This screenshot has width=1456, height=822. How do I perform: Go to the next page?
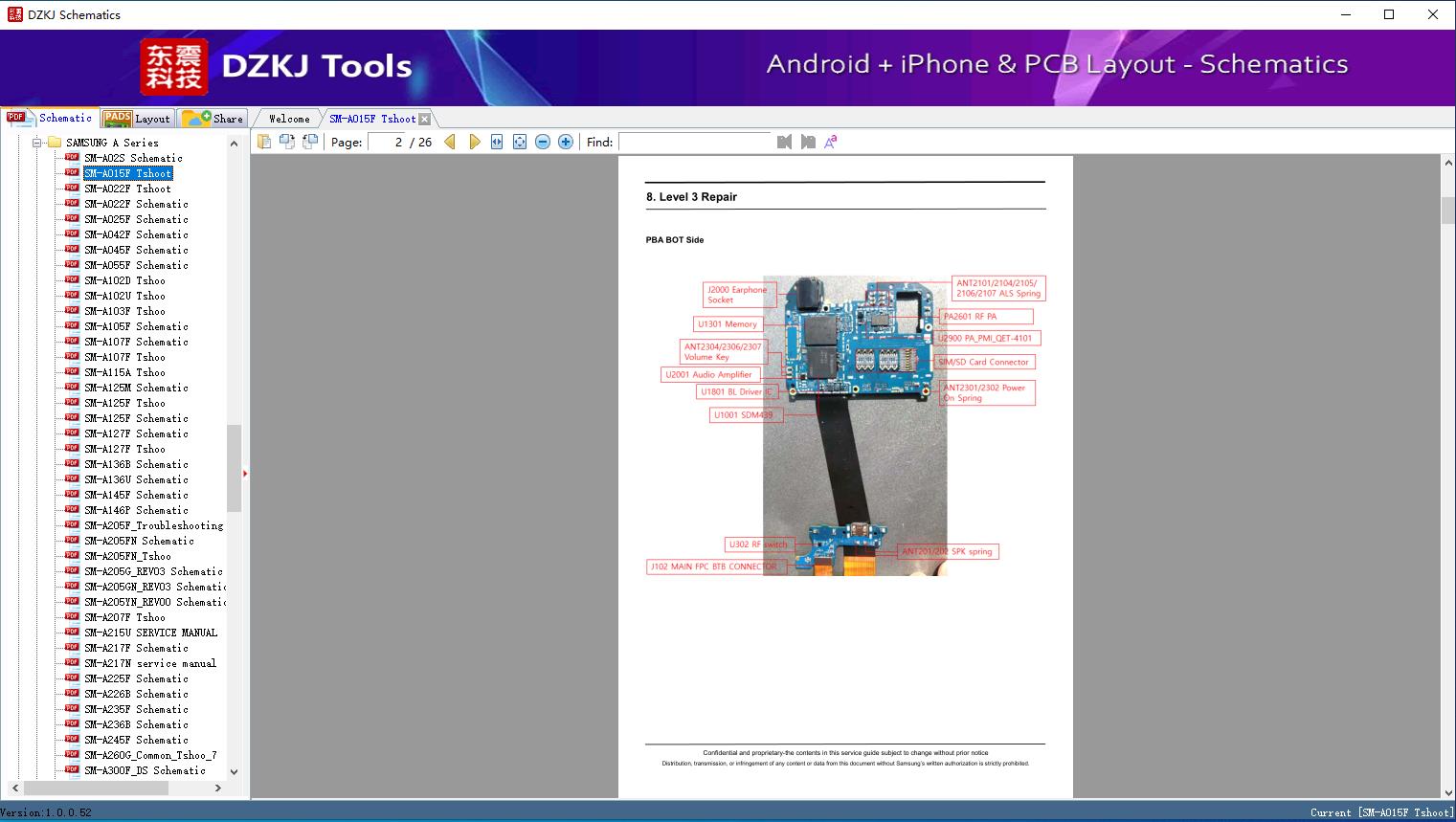coord(474,142)
